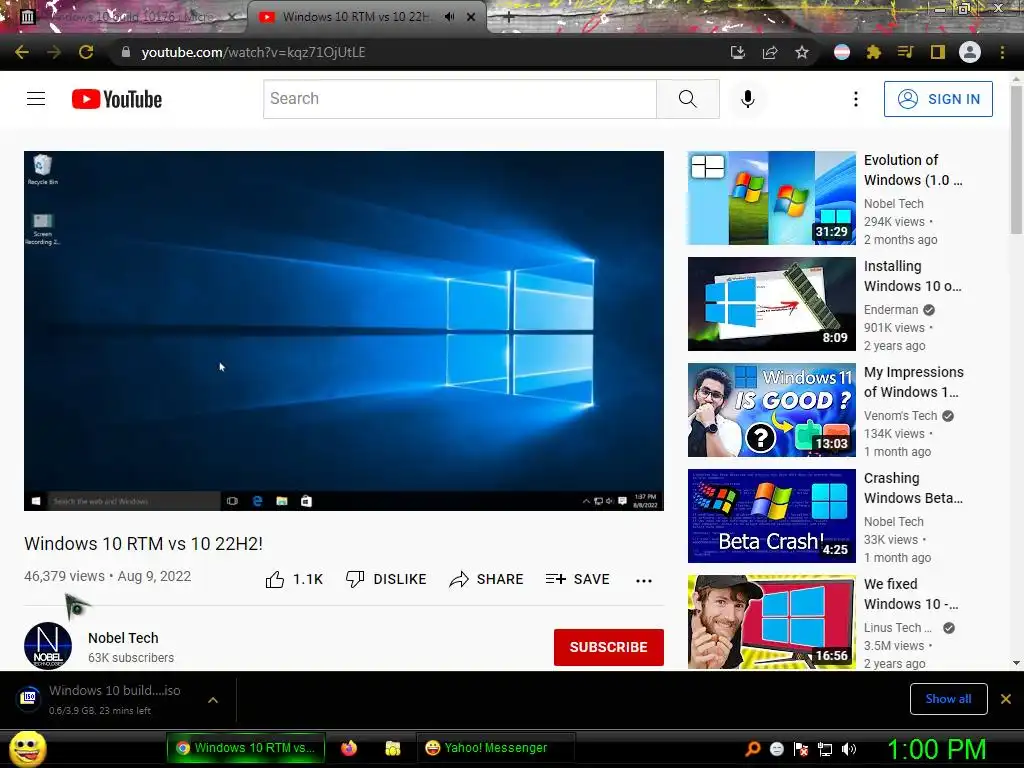Click SHARE below the video
Screen dimensions: 1024x768
(x=487, y=579)
